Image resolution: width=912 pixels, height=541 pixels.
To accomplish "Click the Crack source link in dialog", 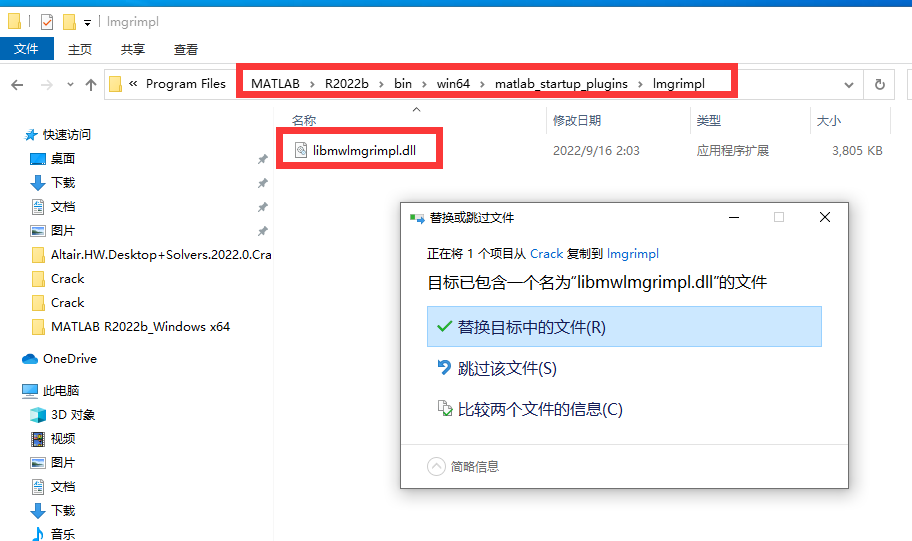I will tap(546, 254).
